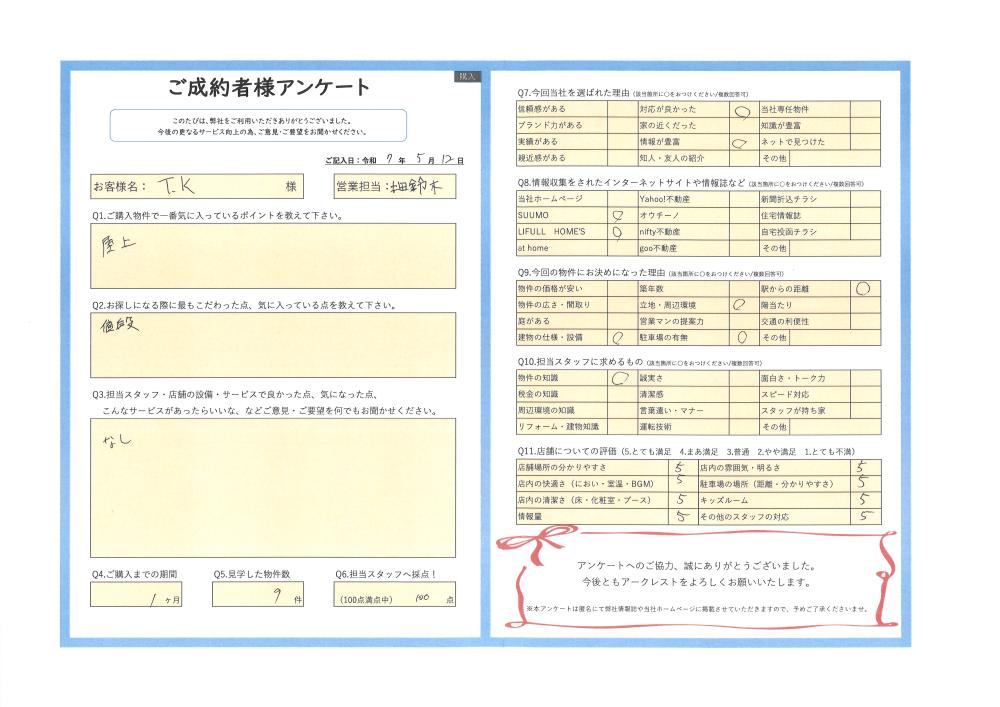The width and height of the screenshot is (1000, 707).
Task: Click the スピード対応 option
Action: [x=784, y=395]
